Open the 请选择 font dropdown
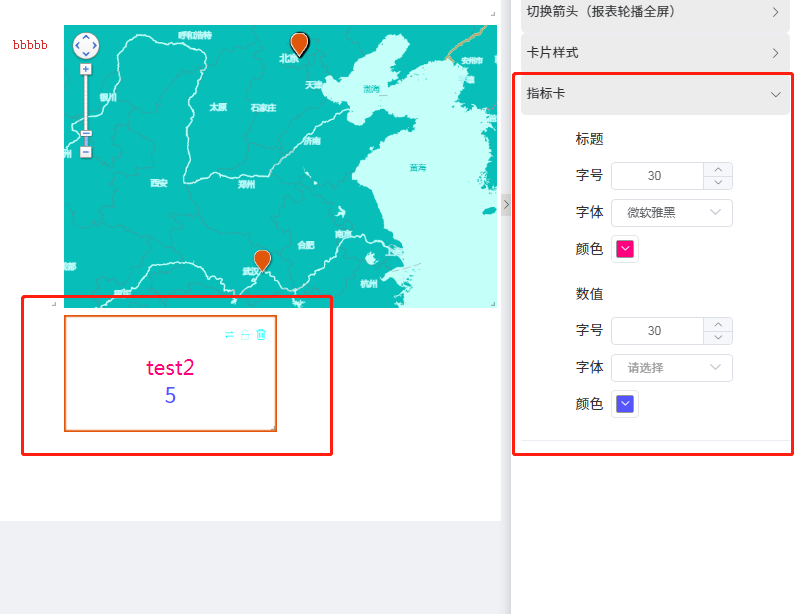Viewport: 800px width, 614px height. click(x=672, y=368)
